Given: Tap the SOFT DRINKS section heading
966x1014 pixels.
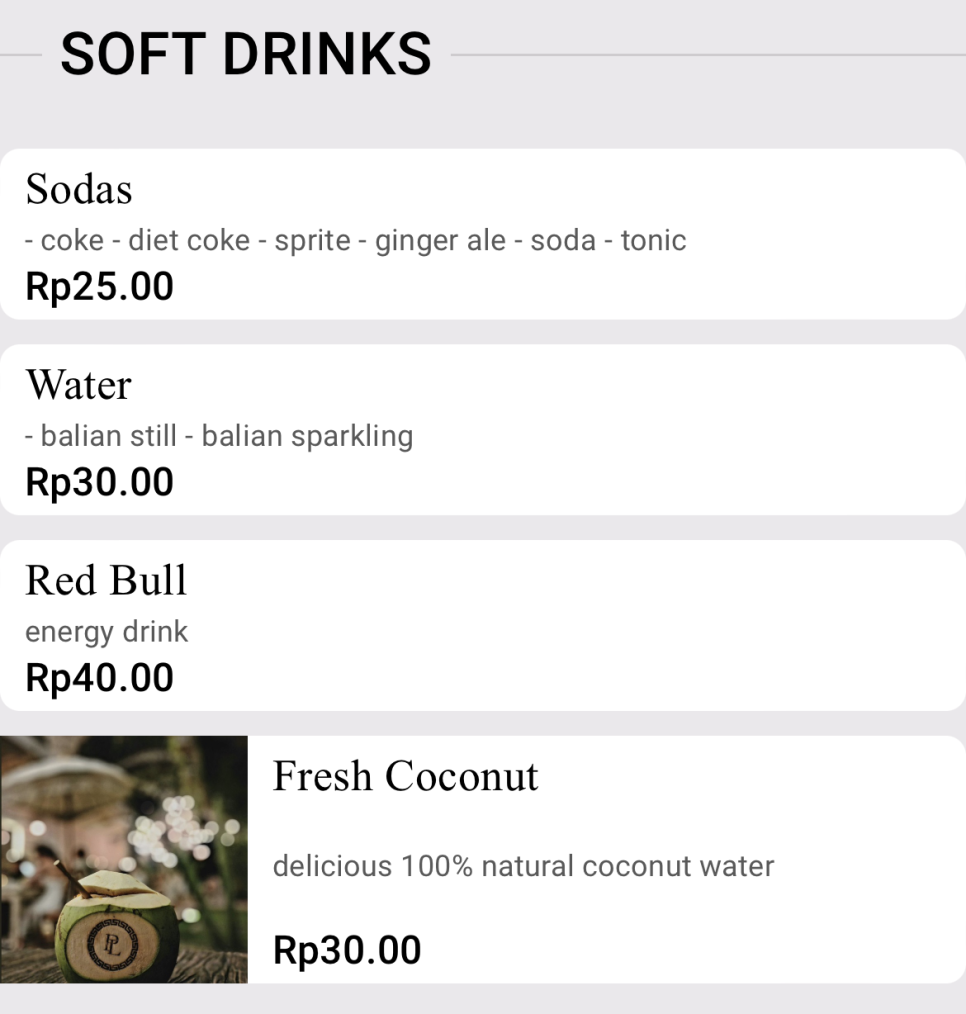Looking at the screenshot, I should [246, 54].
